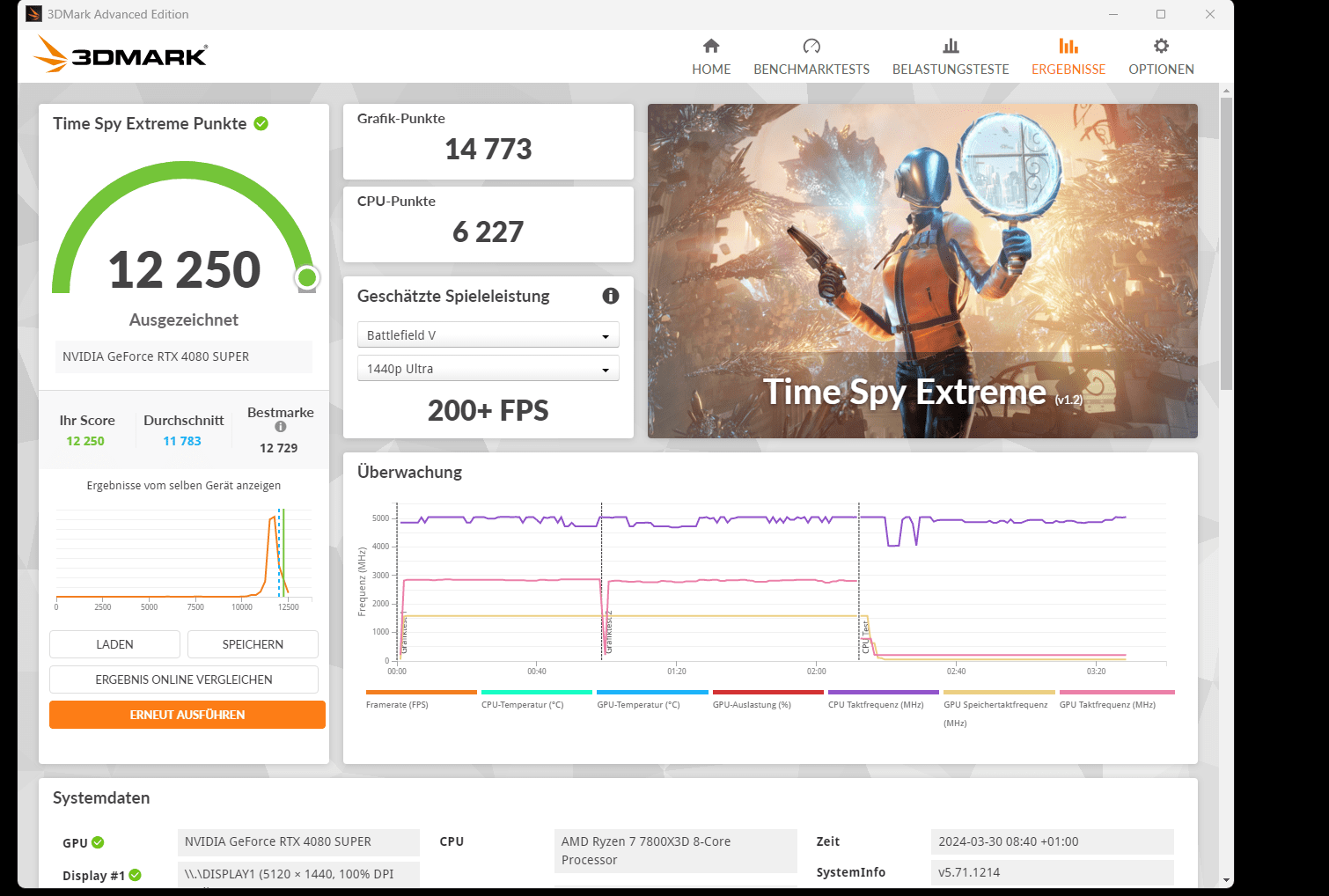Open the HOME tab
The width and height of the screenshot is (1329, 896).
click(x=711, y=58)
